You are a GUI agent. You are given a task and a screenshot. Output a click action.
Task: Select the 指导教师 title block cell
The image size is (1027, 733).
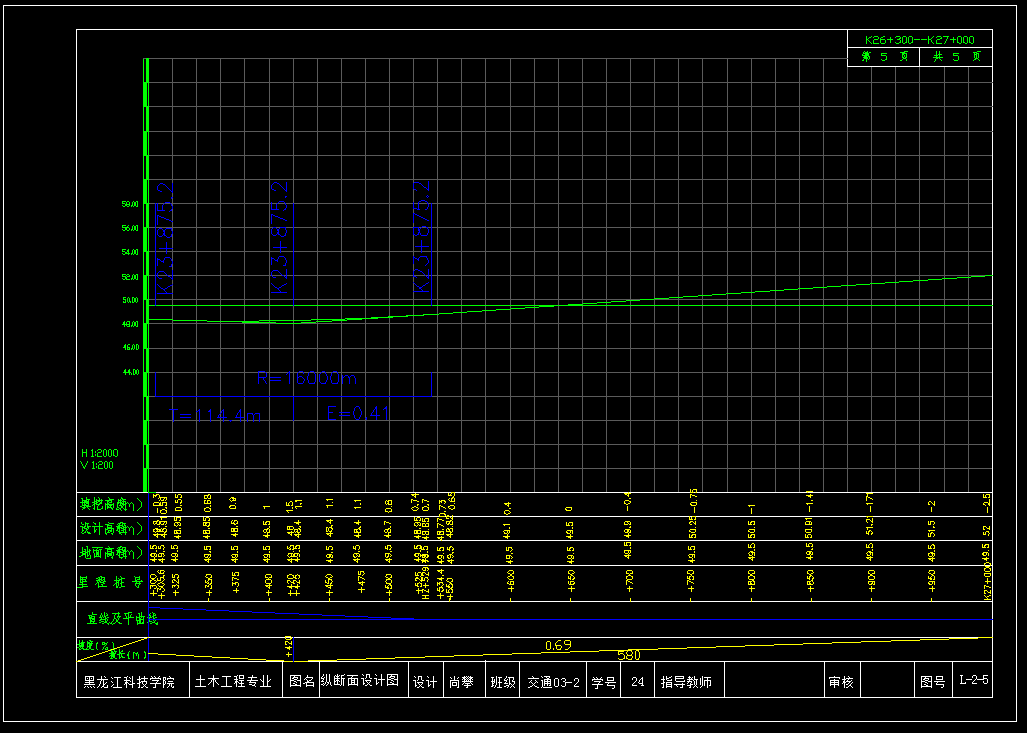click(686, 682)
